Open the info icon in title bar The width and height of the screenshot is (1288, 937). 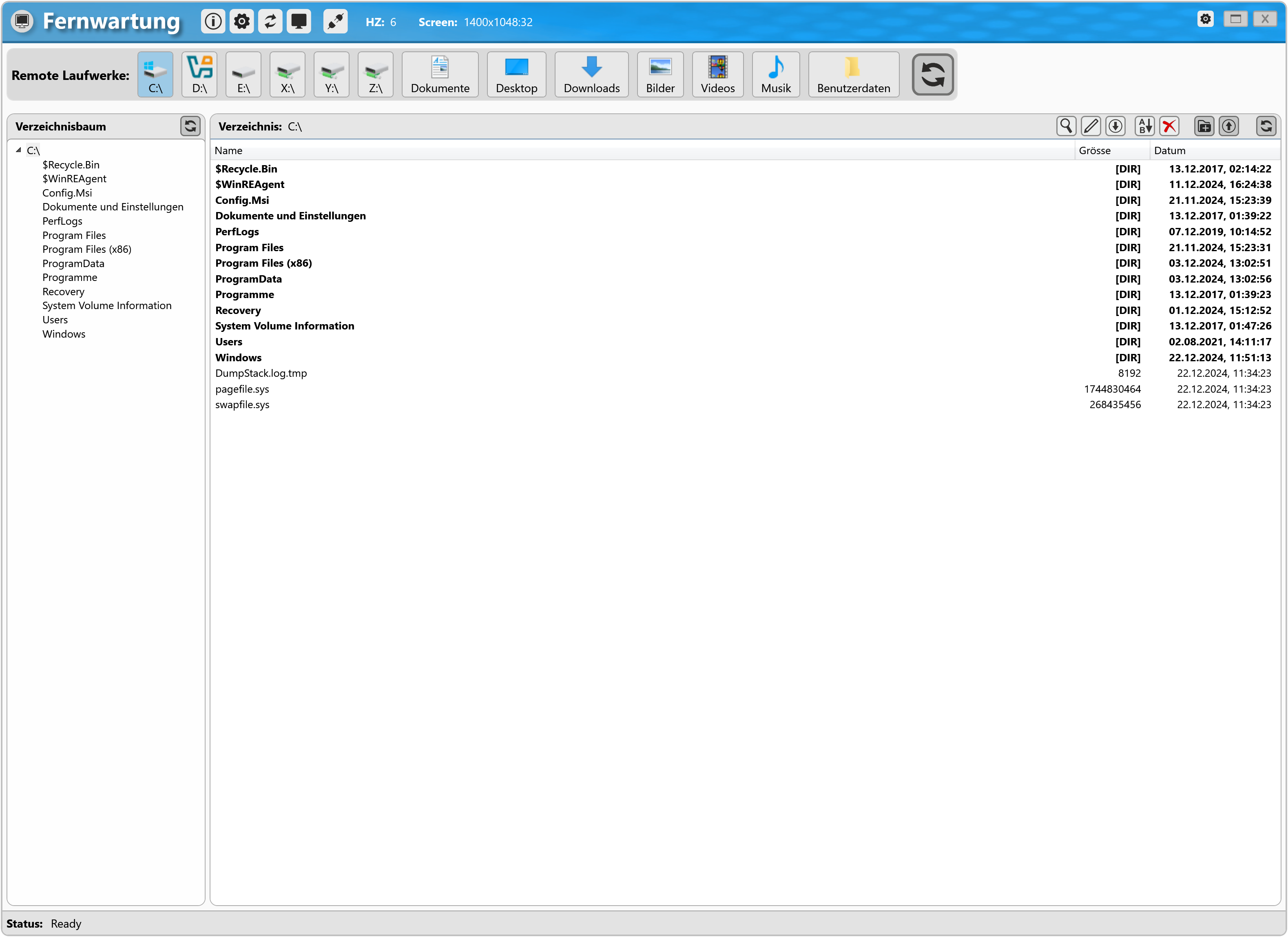coord(213,22)
